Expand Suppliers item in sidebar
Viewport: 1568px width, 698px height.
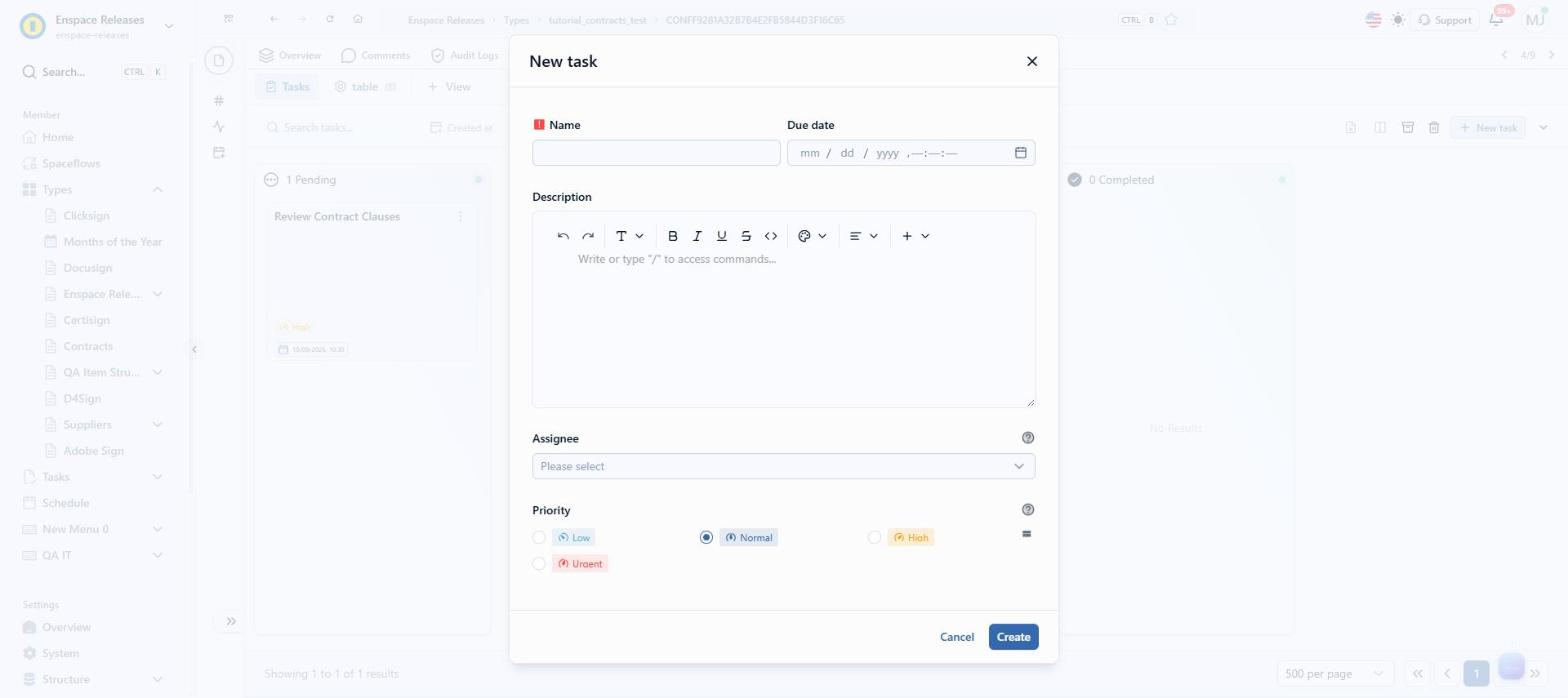[157, 424]
